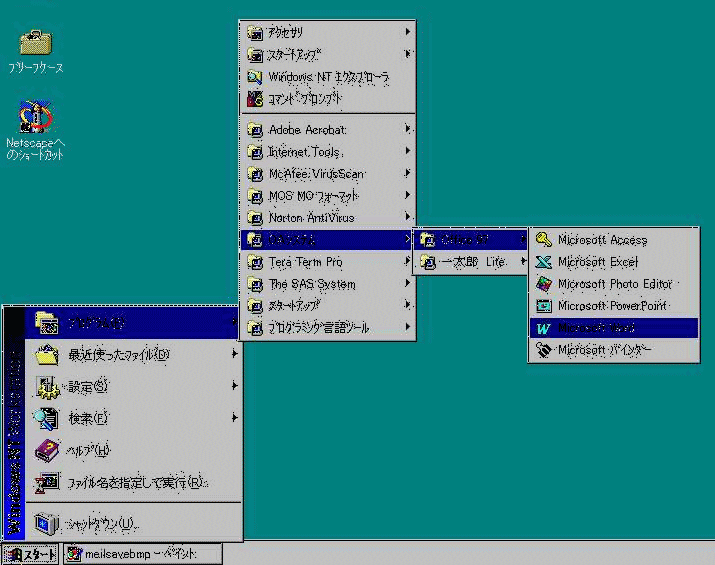This screenshot has height=565, width=715.
Task: Select the Netscape shortcut desktop icon
Action: (36, 116)
